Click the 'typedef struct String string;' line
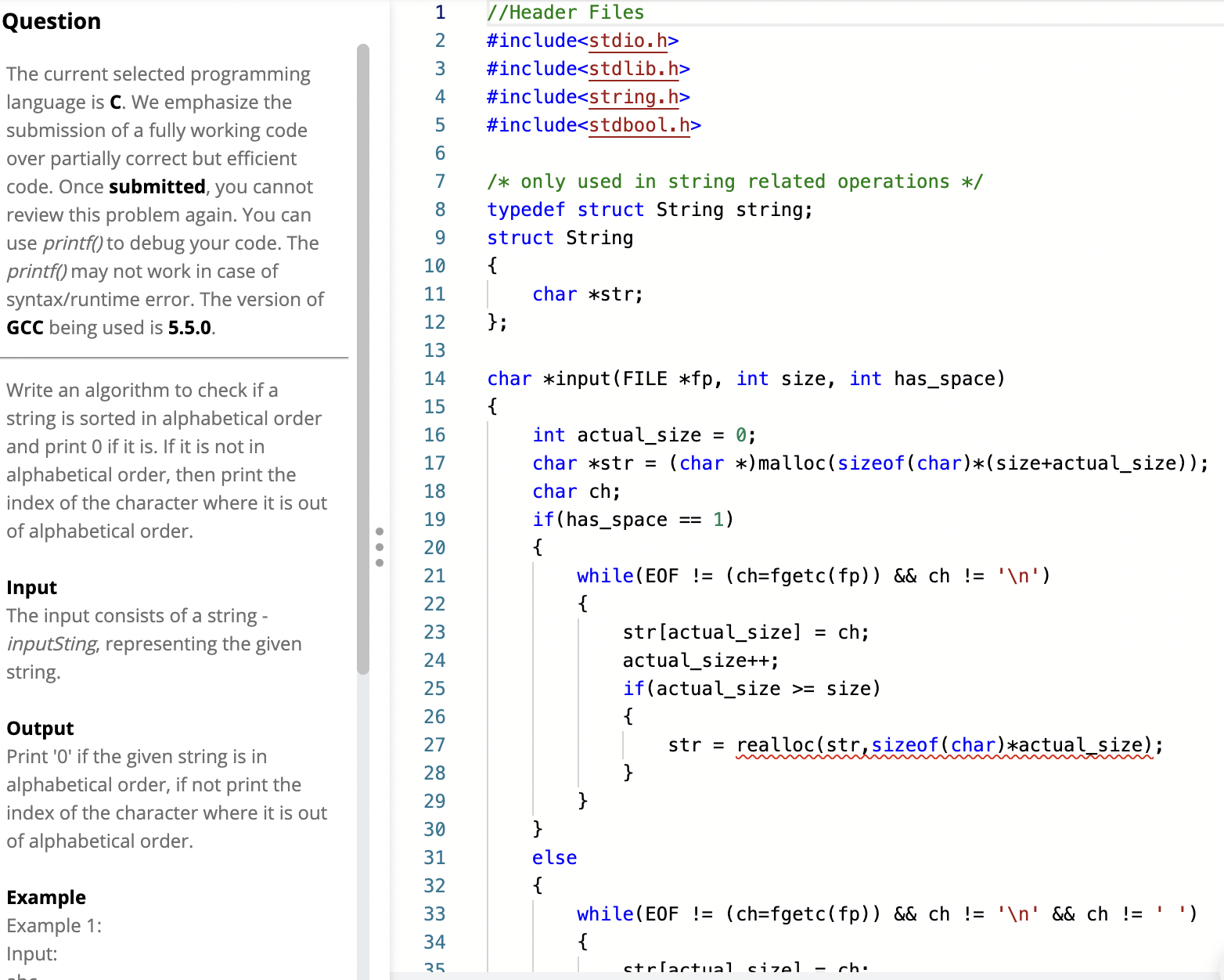Screen dimensions: 1224x980 (x=650, y=210)
